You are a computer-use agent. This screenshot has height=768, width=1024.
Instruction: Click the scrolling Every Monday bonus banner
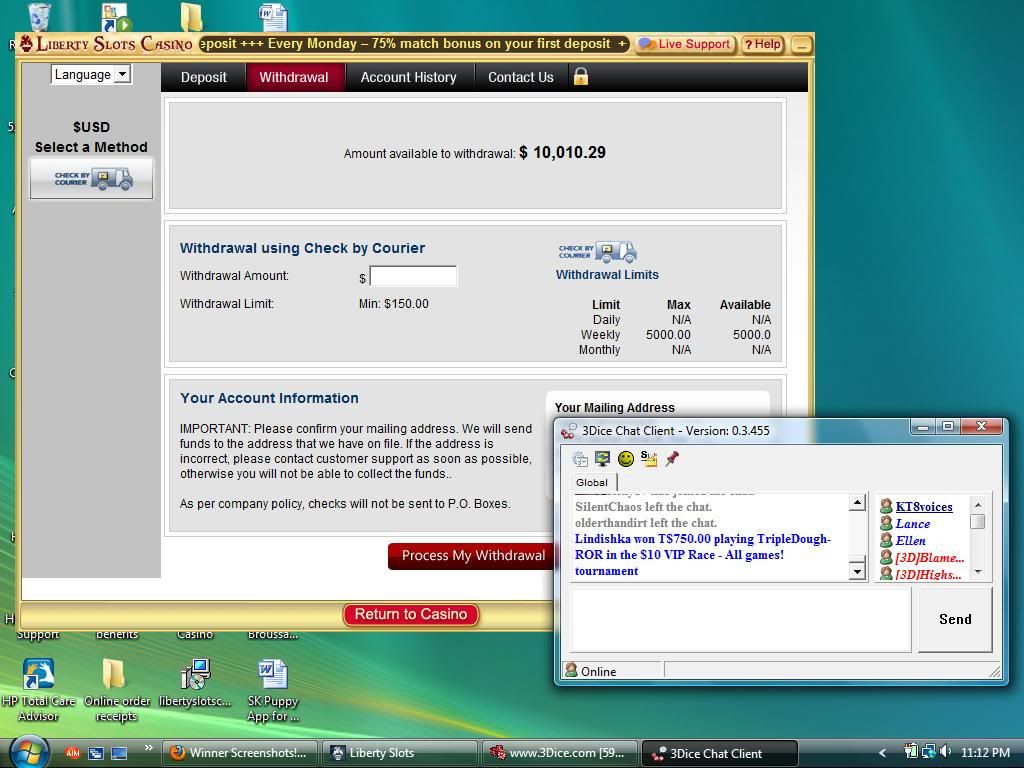point(413,44)
